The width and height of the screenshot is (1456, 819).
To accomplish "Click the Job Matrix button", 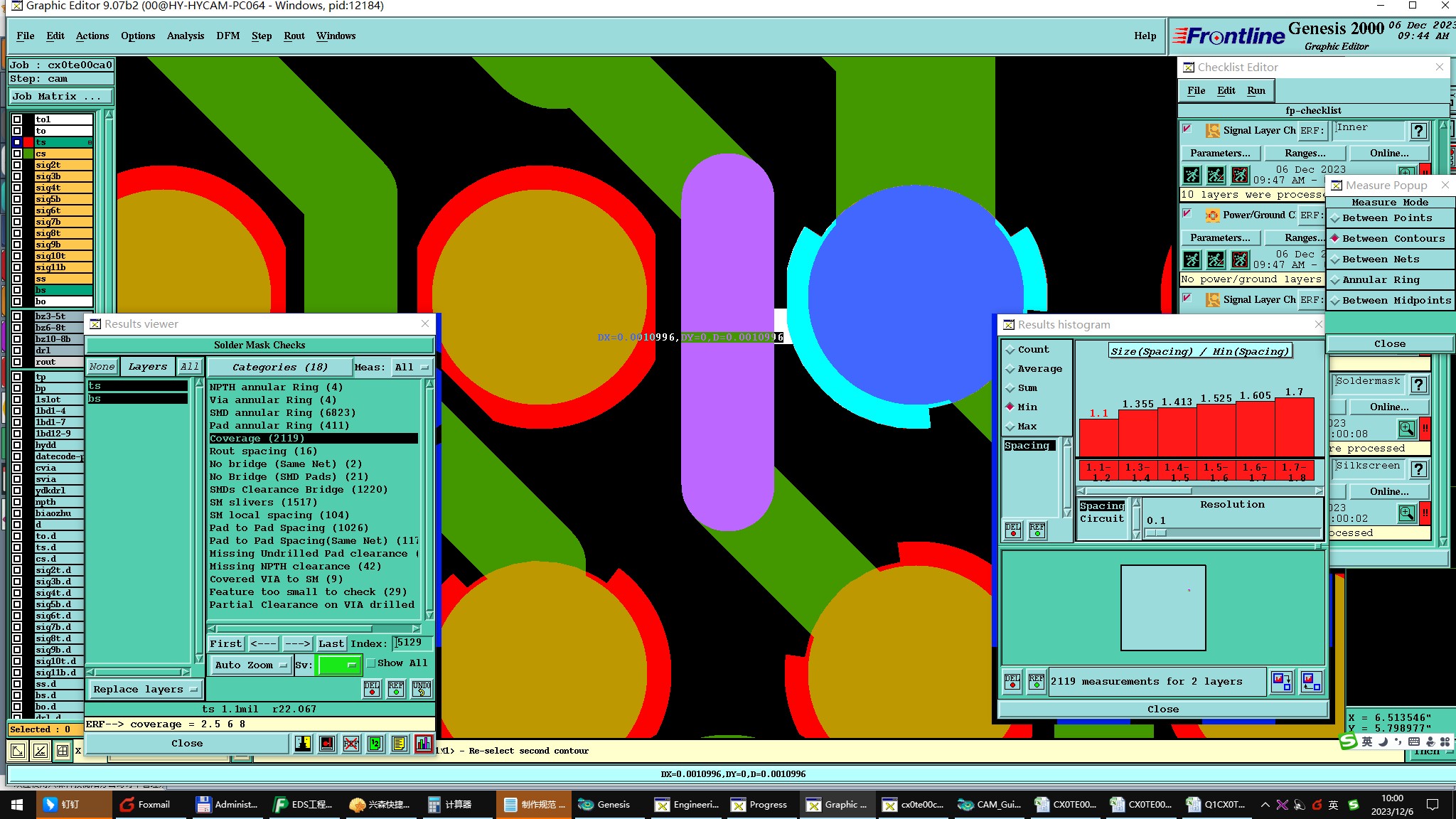I will [60, 97].
